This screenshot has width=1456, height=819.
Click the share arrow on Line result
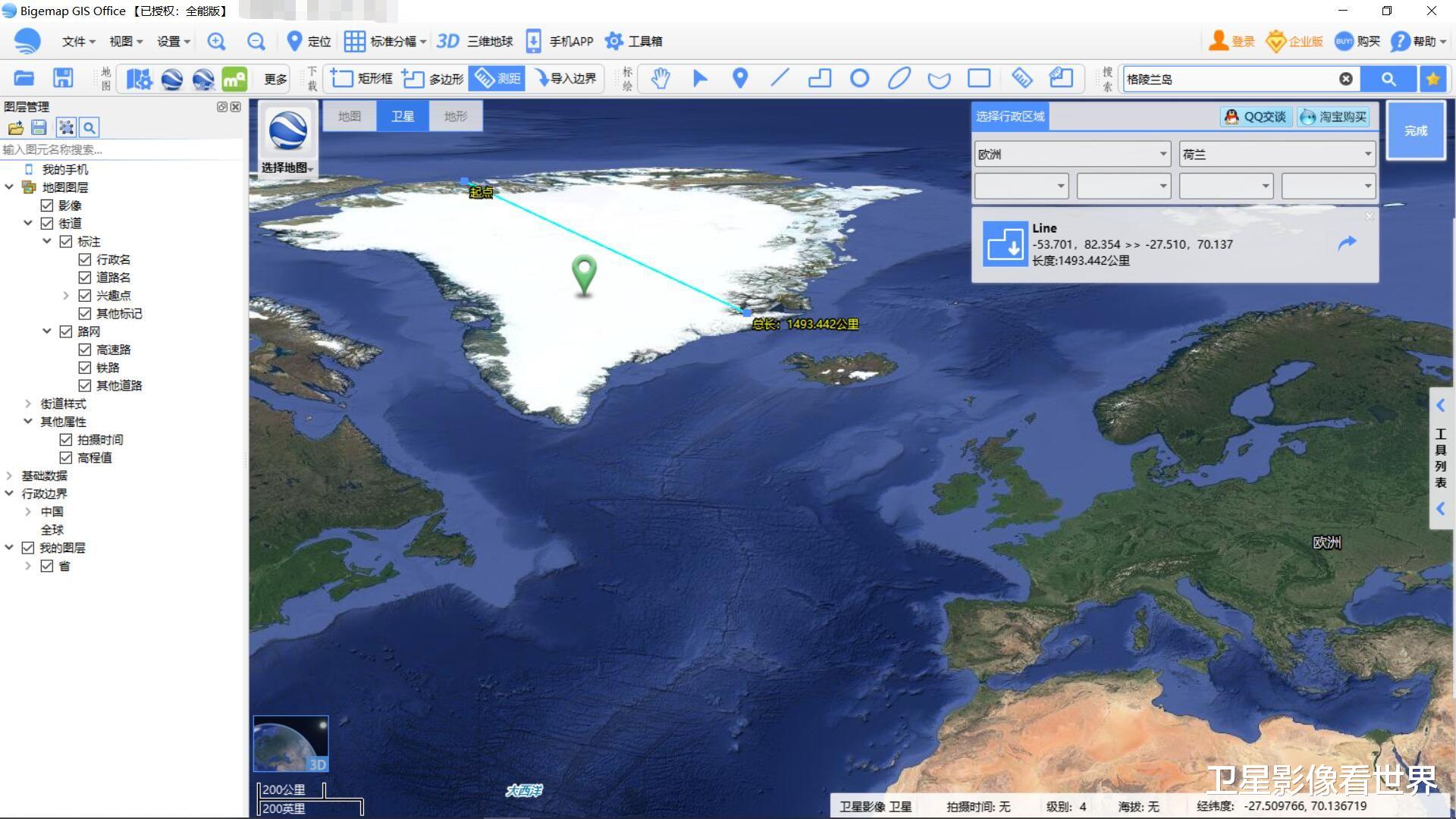[1347, 243]
